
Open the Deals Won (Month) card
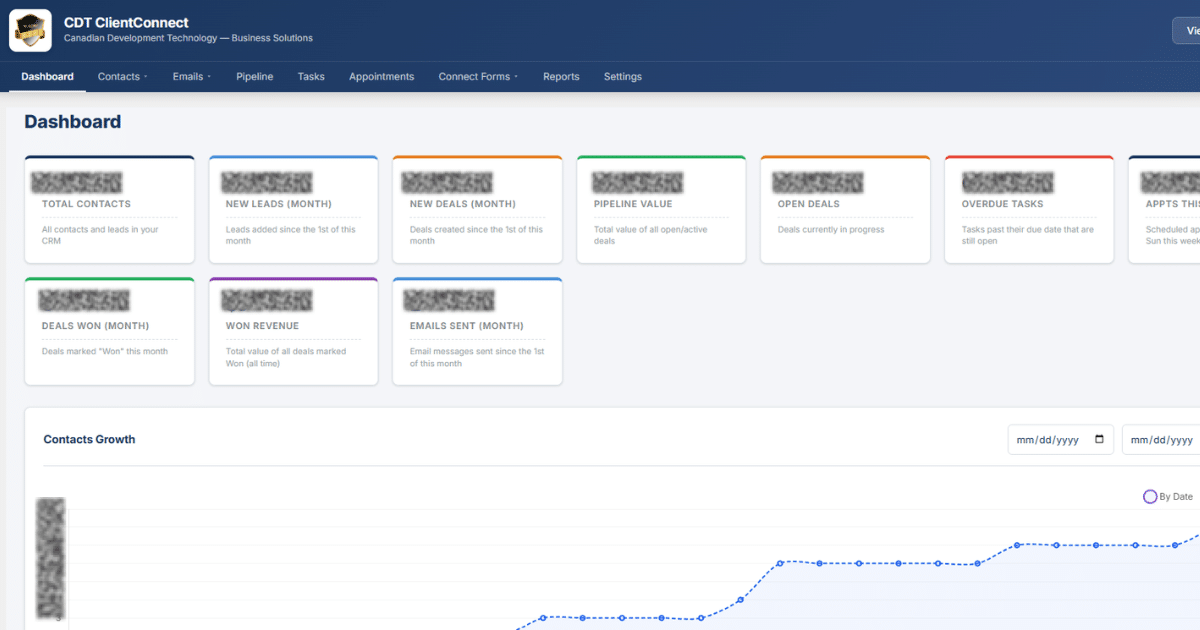[x=110, y=332]
